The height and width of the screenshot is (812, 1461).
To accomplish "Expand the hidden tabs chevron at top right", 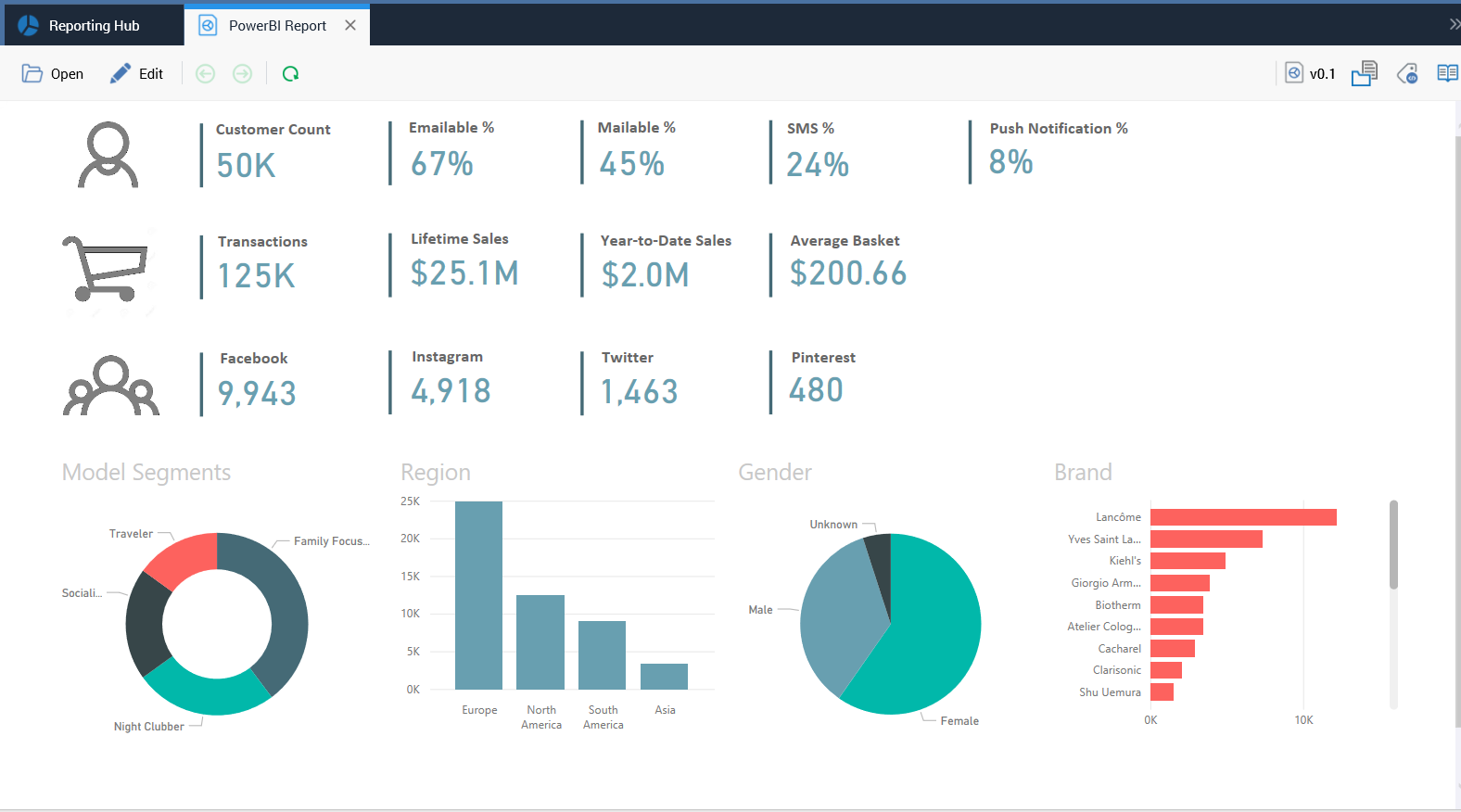I will (1454, 25).
